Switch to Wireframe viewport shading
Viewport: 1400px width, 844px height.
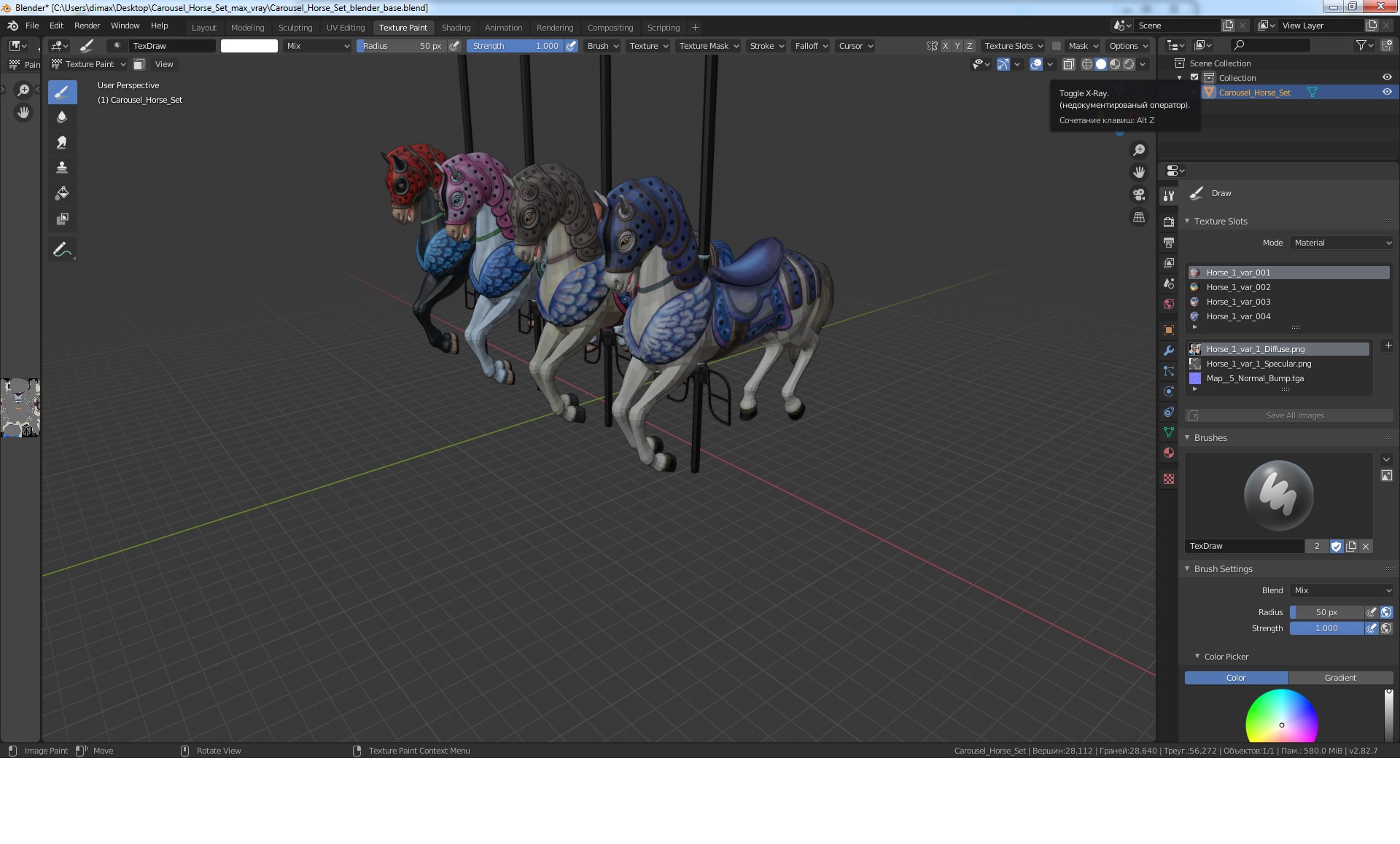click(1086, 64)
